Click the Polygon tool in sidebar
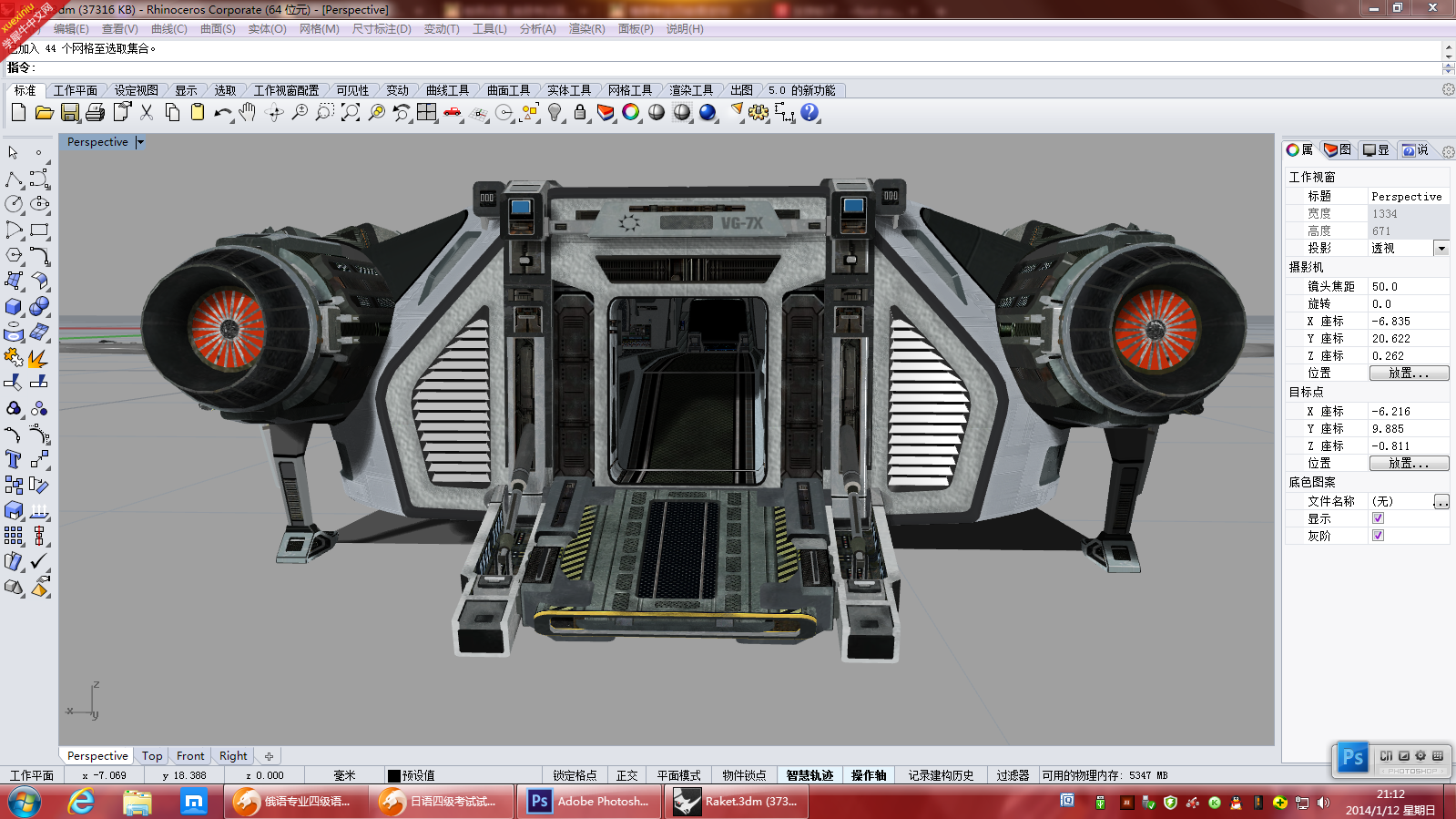Screen dimensions: 1456x819 [14, 255]
